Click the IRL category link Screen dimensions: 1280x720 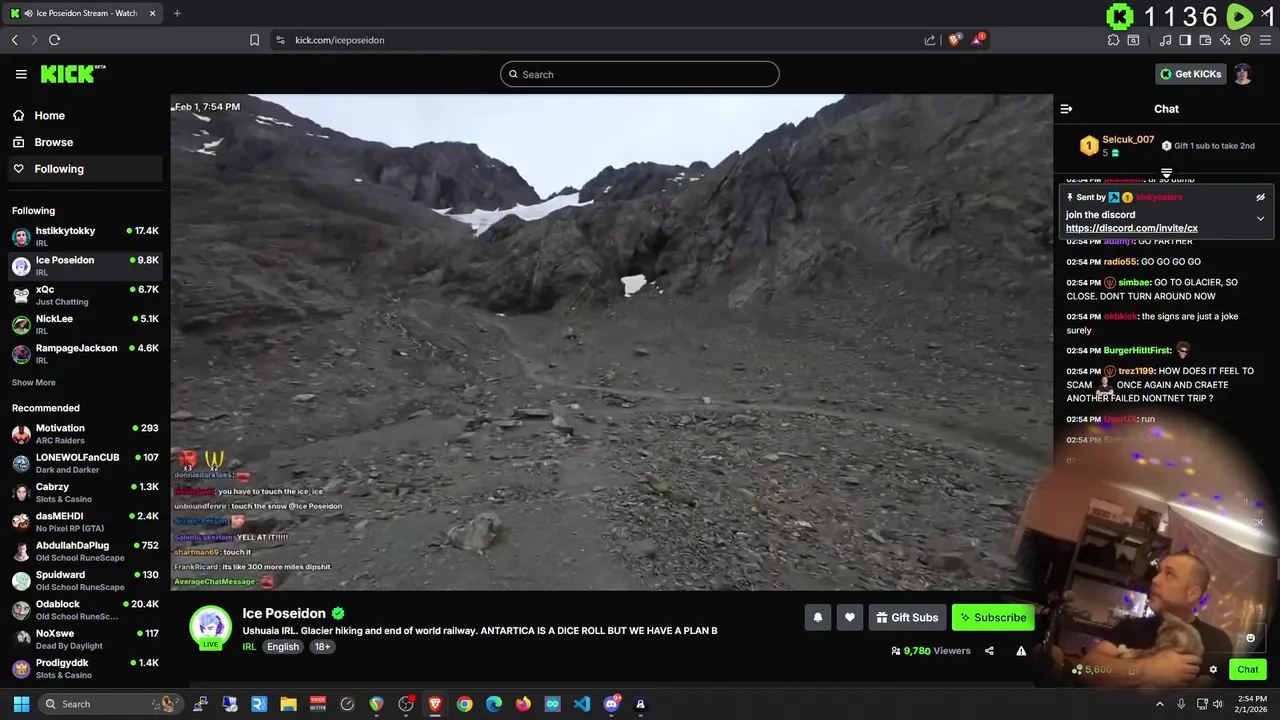pyautogui.click(x=249, y=647)
